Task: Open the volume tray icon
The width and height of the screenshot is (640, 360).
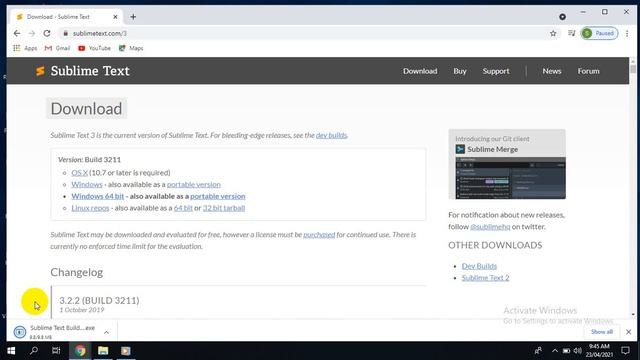Action: coord(577,351)
